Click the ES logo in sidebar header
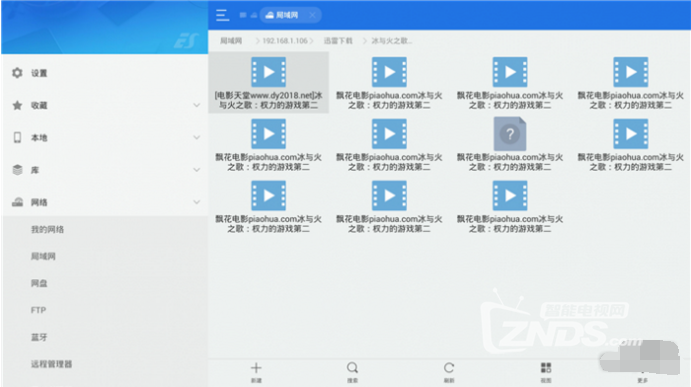Viewport: 691px width, 387px height. [186, 41]
